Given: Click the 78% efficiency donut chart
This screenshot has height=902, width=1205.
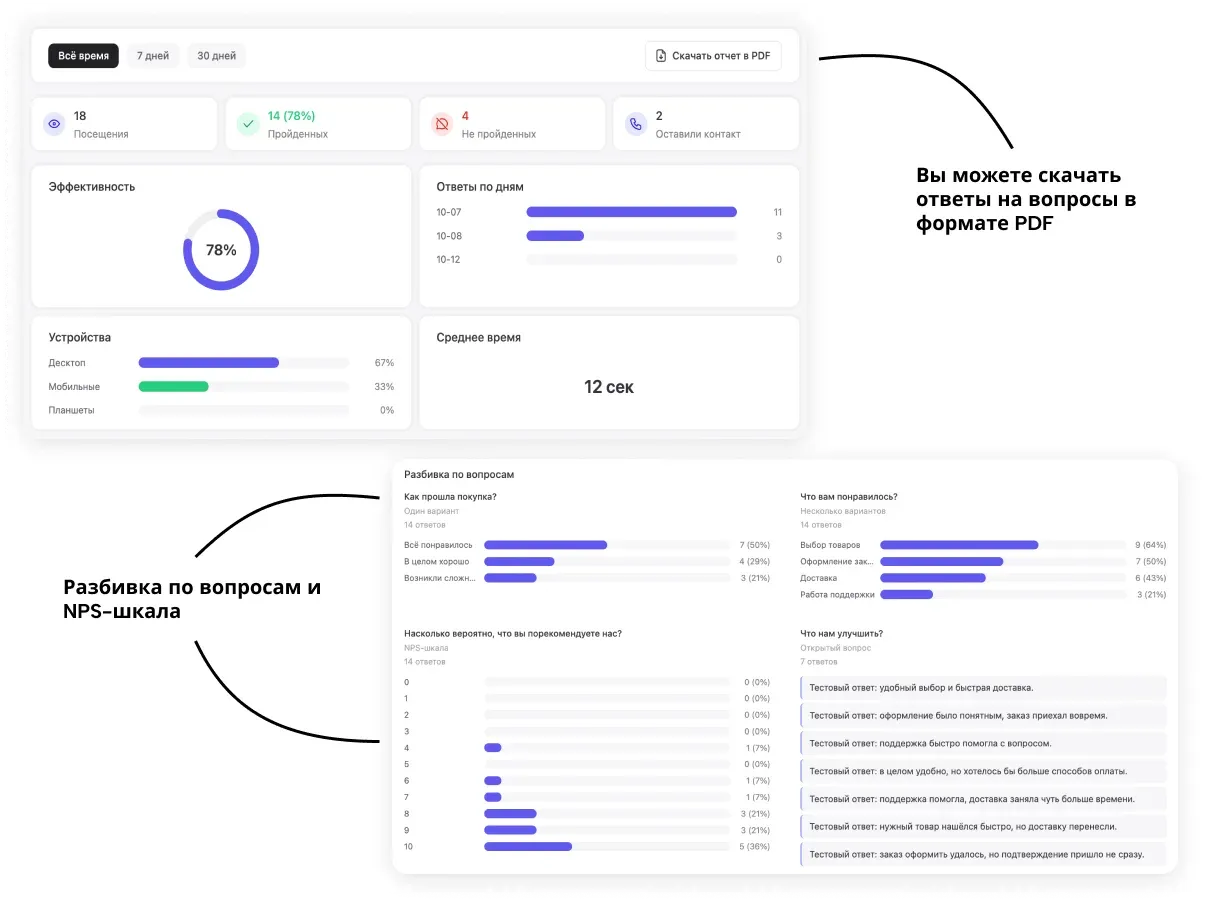Looking at the screenshot, I should pyautogui.click(x=221, y=250).
